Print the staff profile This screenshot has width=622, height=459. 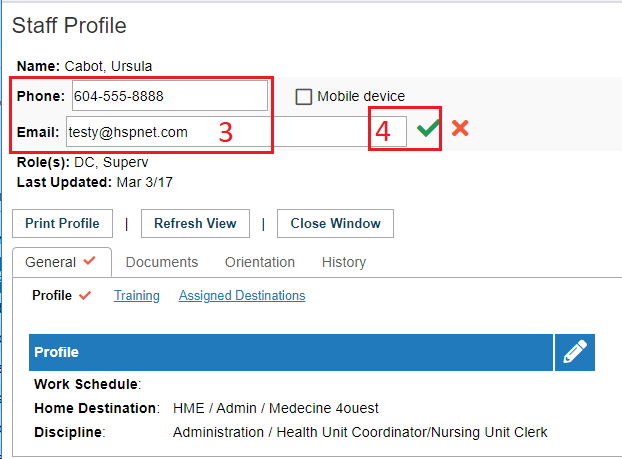point(62,223)
